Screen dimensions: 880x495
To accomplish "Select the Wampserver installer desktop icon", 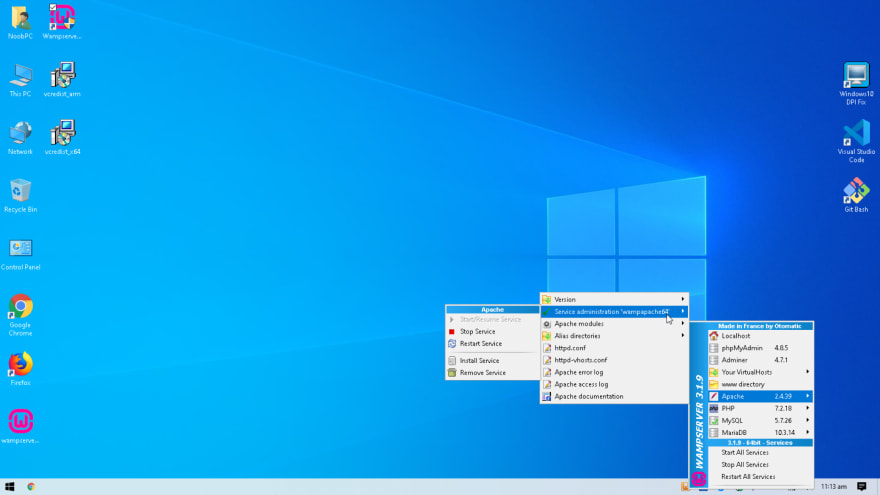I will (x=62, y=22).
